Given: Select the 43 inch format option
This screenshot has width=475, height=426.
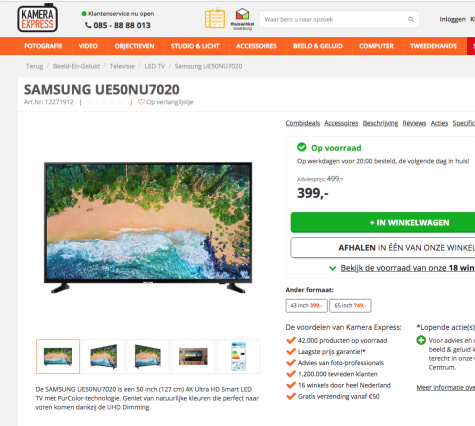Looking at the screenshot, I should (x=306, y=306).
